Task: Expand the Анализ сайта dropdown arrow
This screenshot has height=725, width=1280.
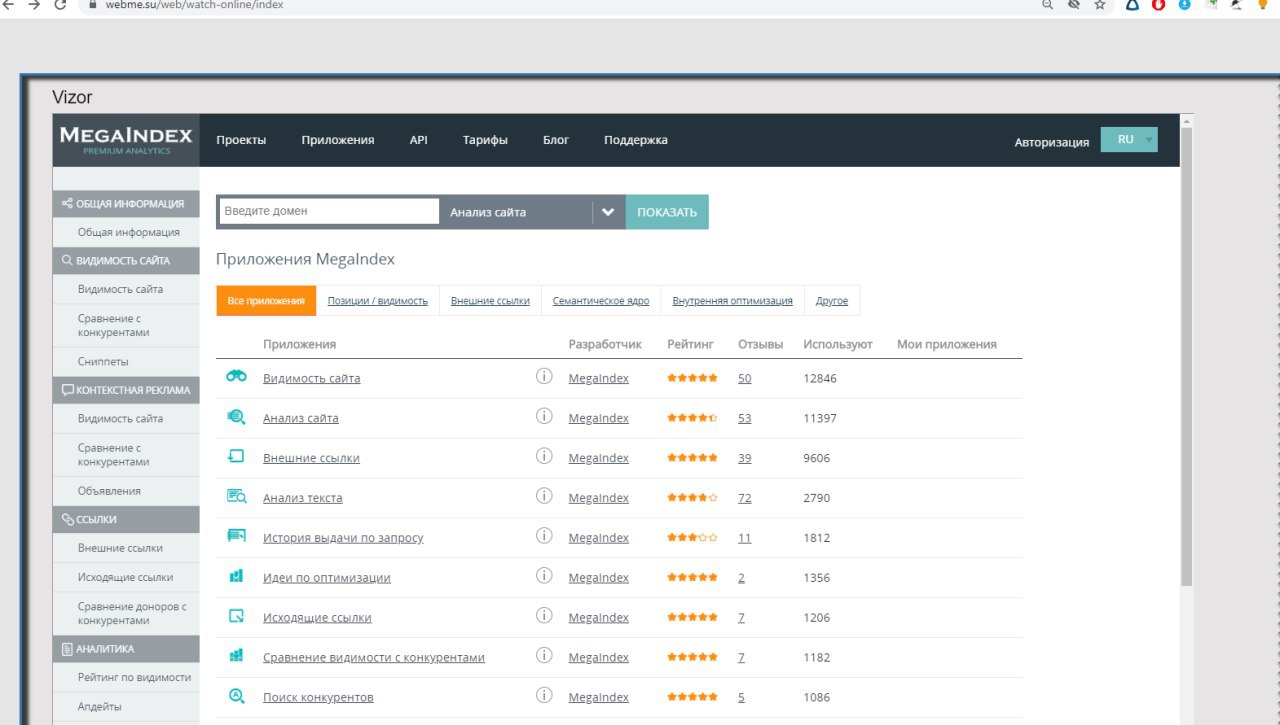Action: [608, 212]
